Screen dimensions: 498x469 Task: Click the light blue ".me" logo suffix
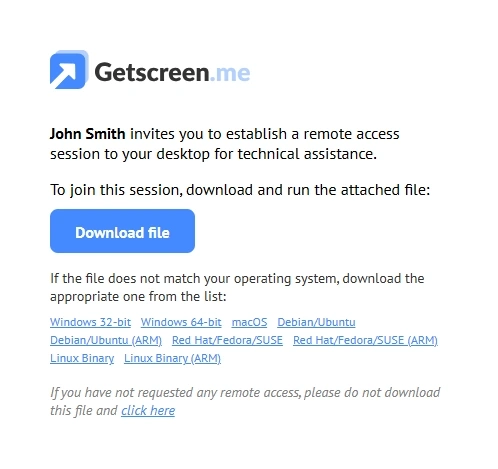pyautogui.click(x=230, y=73)
